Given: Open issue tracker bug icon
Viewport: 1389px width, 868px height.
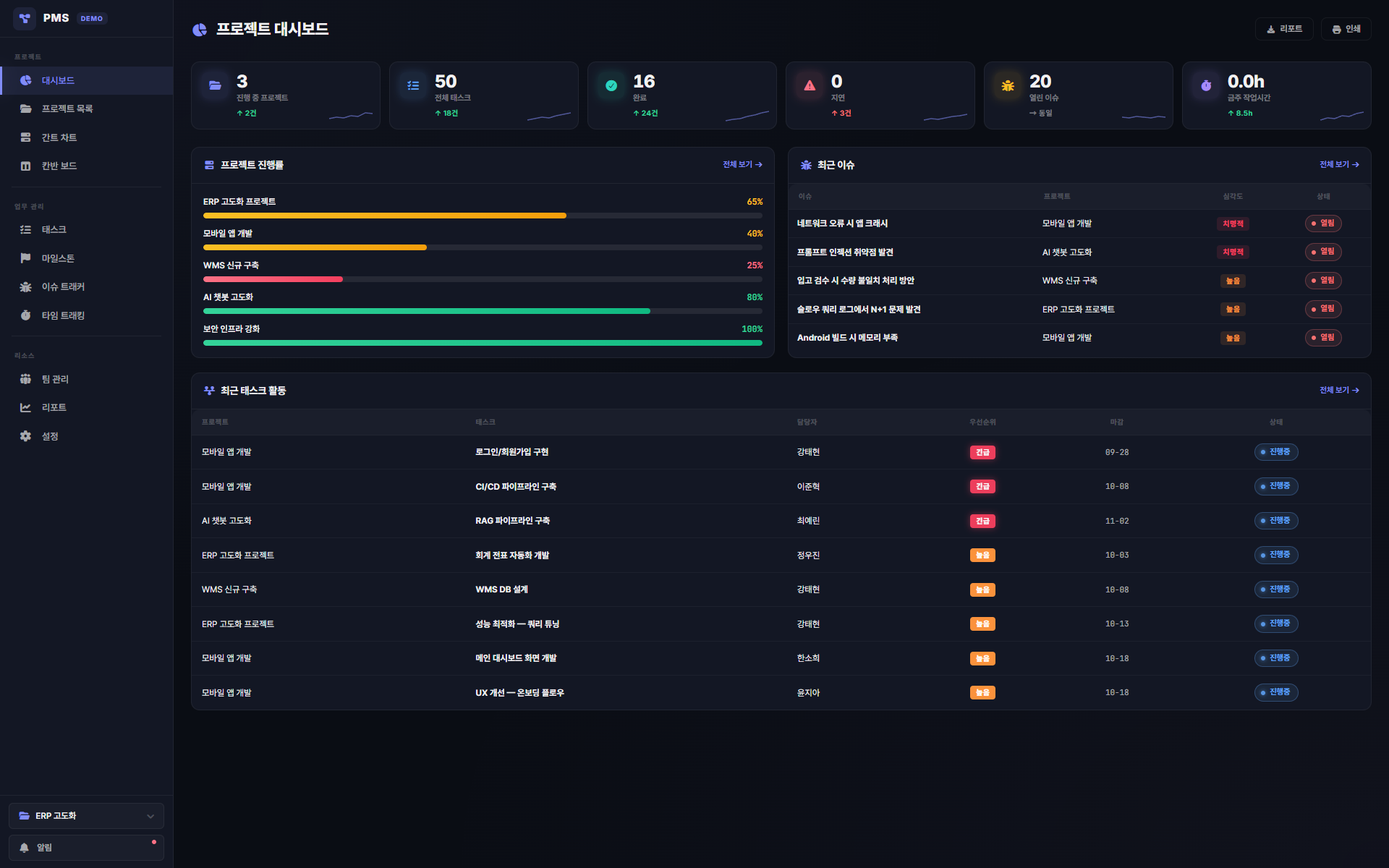Looking at the screenshot, I should coord(25,287).
